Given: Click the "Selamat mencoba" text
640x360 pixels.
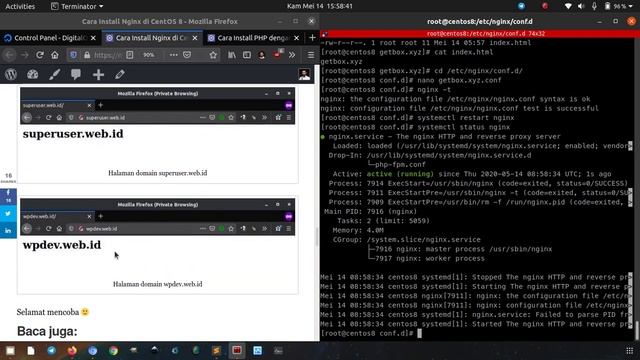Looking at the screenshot, I should (48, 312).
